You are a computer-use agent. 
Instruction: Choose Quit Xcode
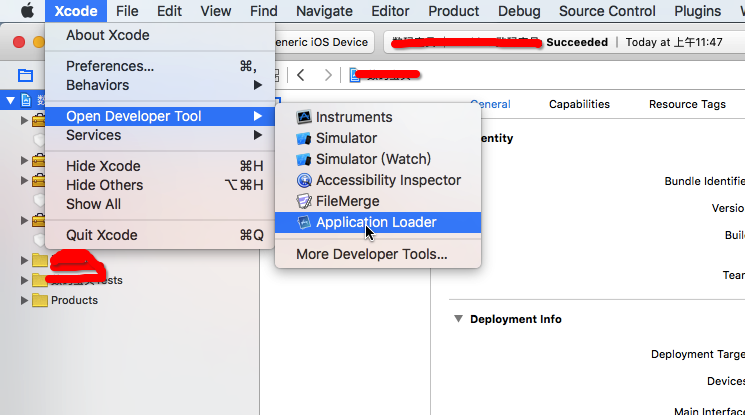[x=160, y=235]
